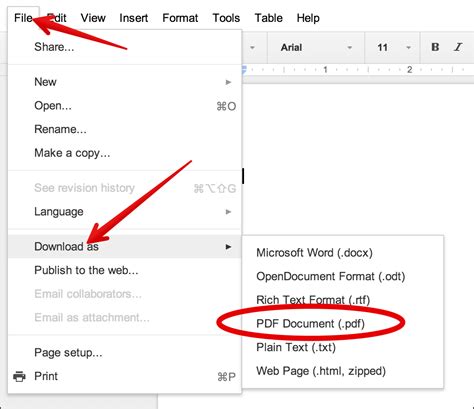
Task: Expand the Download as submenu arrow
Action: click(x=228, y=247)
